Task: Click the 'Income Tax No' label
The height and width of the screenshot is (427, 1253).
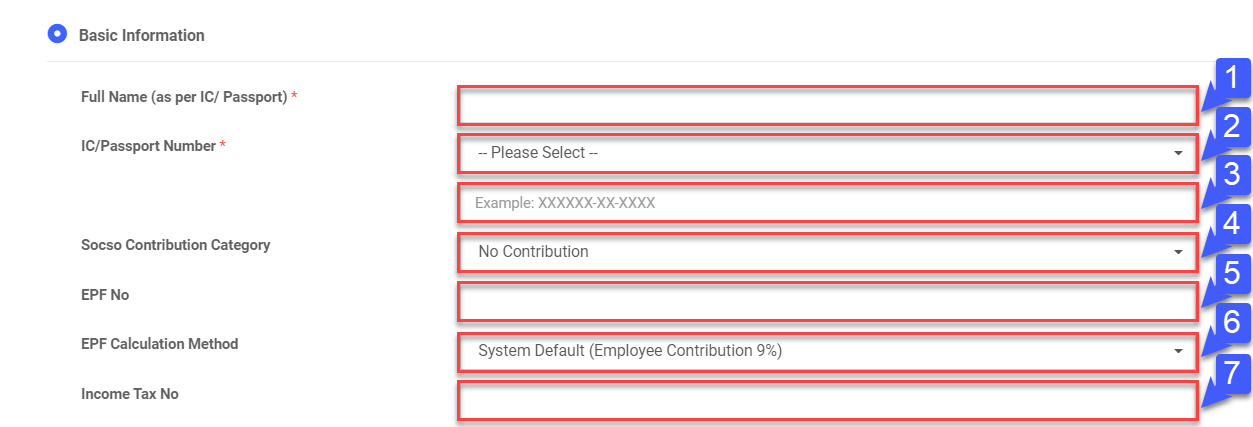Action: 129,394
